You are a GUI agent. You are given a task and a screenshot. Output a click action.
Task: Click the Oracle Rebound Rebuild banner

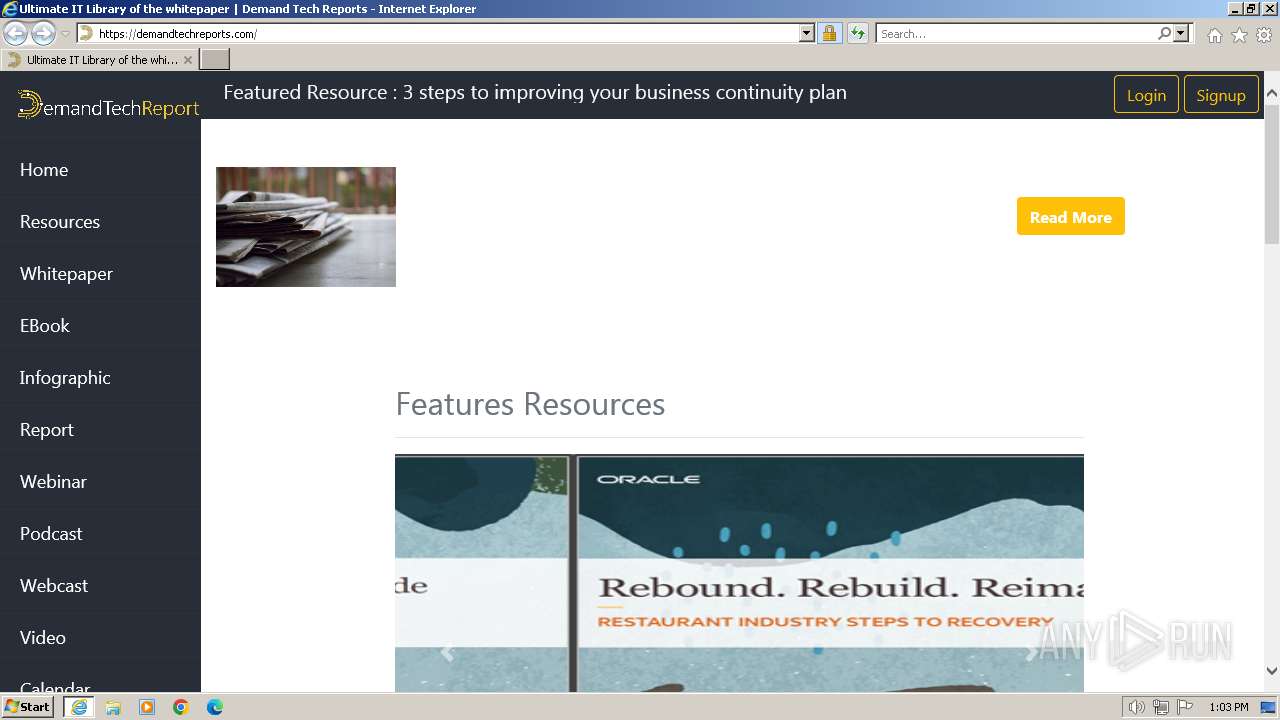(x=739, y=573)
